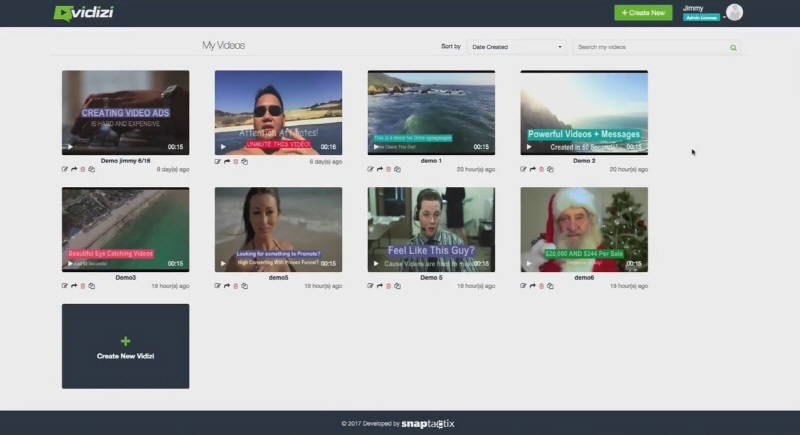Duplicate the demo 1 ocean video
The width and height of the screenshot is (800, 435).
[397, 169]
